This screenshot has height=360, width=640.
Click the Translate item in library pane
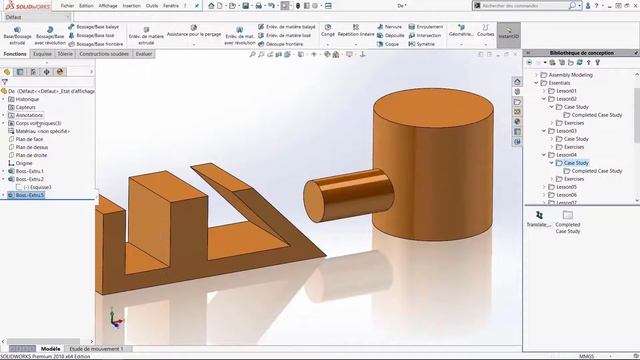(539, 219)
